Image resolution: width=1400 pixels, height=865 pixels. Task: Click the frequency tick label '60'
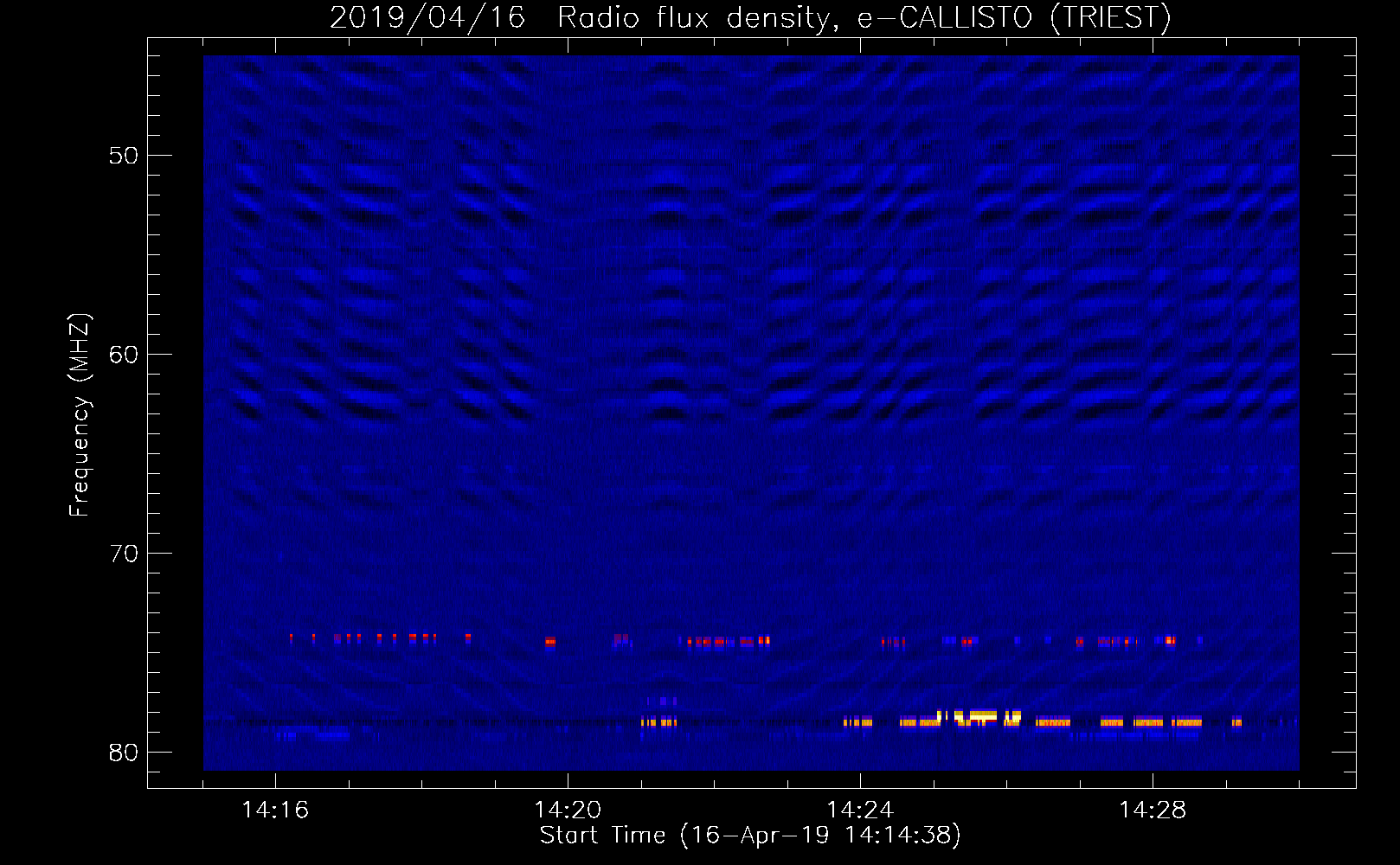tap(124, 355)
